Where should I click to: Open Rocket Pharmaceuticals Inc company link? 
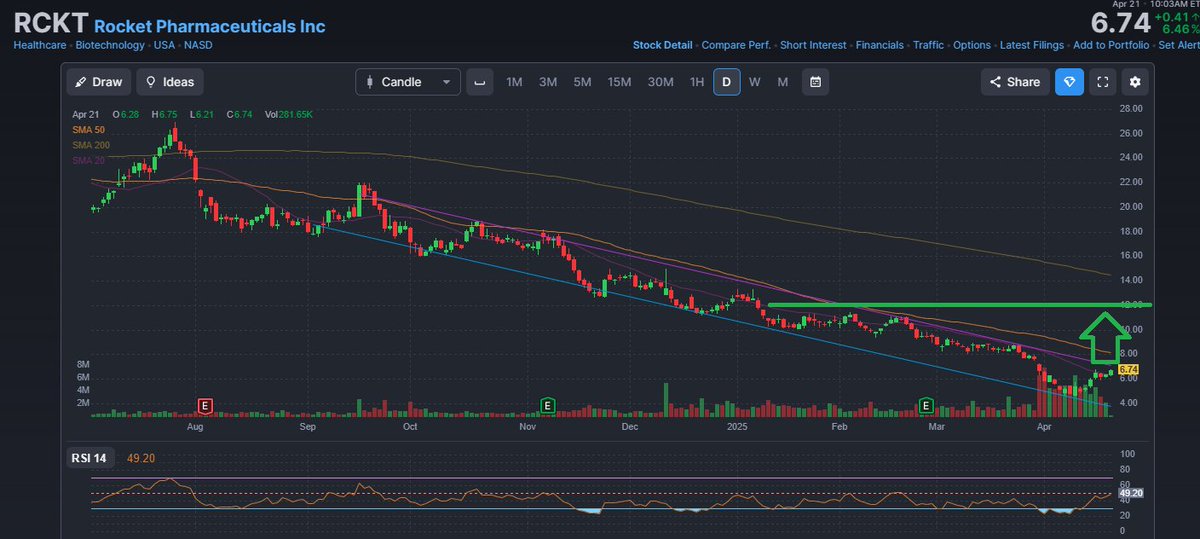pos(209,26)
